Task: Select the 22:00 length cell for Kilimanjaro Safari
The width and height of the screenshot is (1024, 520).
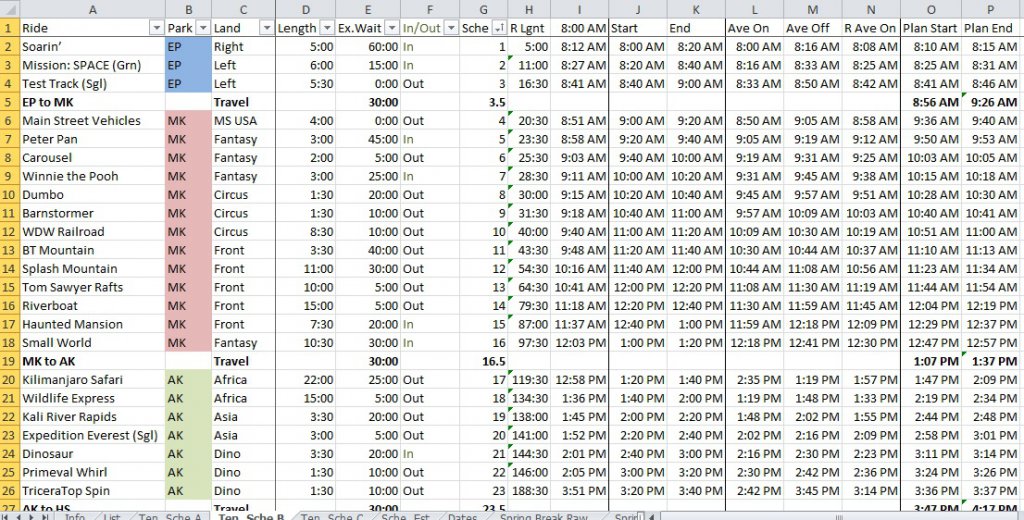Action: tap(306, 380)
